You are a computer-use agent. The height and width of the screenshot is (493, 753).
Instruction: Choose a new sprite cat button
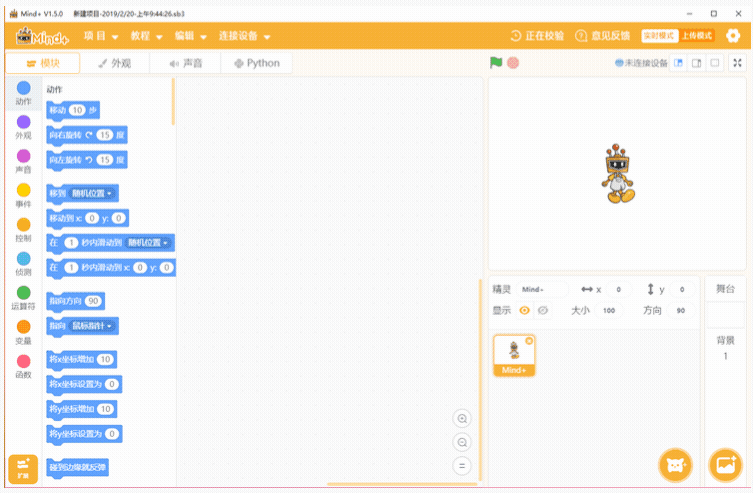pyautogui.click(x=676, y=465)
